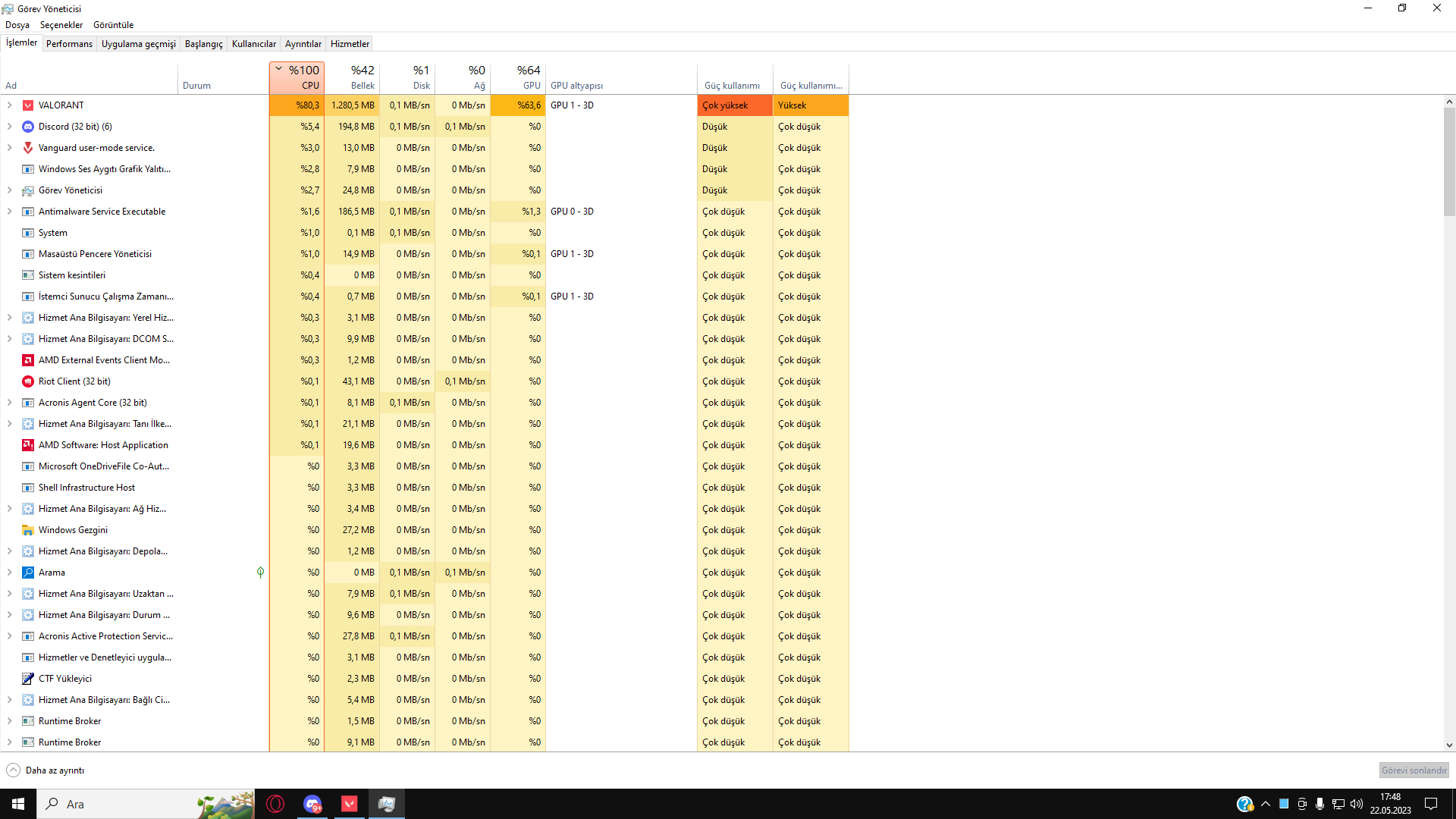This screenshot has height=819, width=1456.
Task: Click the microphone icon in system tray
Action: (1320, 804)
